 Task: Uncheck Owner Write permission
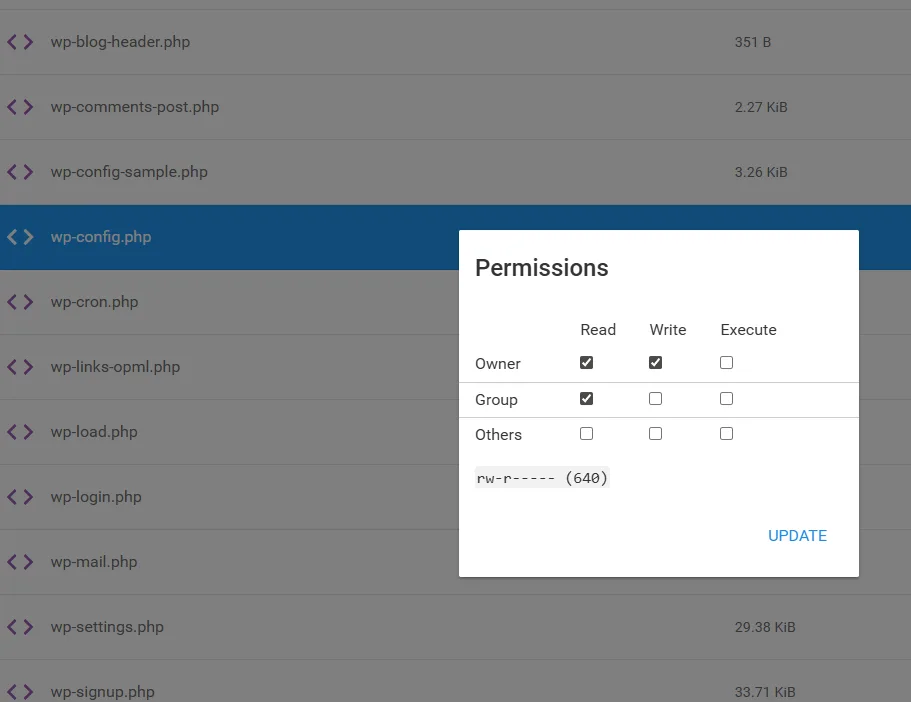pos(655,363)
